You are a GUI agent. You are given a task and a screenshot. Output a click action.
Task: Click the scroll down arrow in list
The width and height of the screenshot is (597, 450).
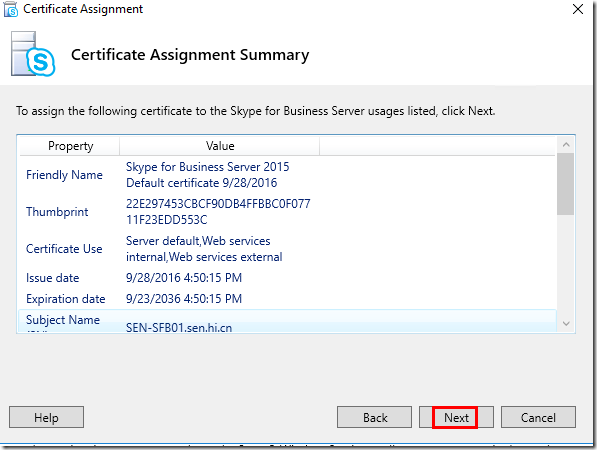click(x=566, y=324)
